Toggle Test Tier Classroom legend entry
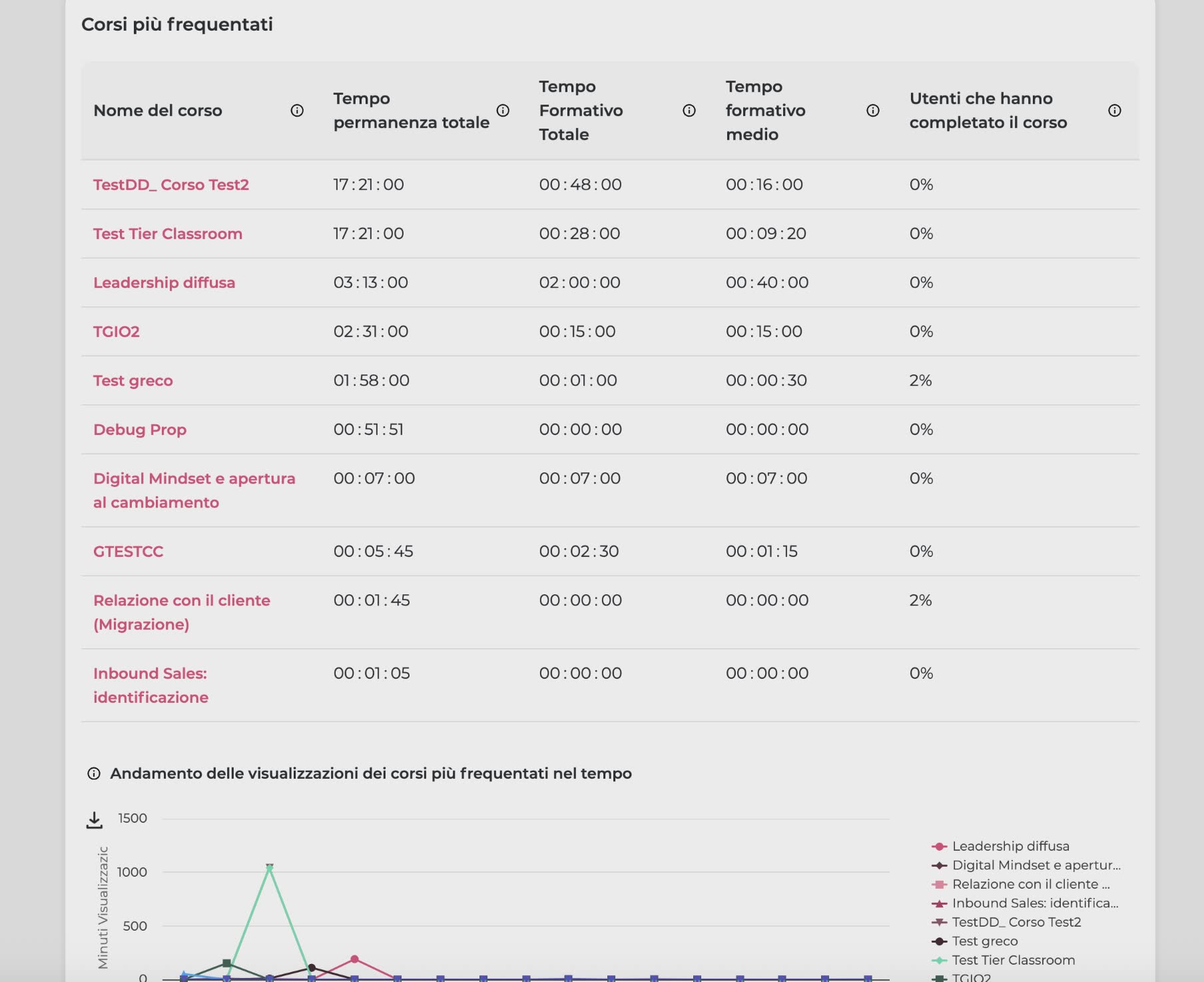 pyautogui.click(x=1013, y=960)
